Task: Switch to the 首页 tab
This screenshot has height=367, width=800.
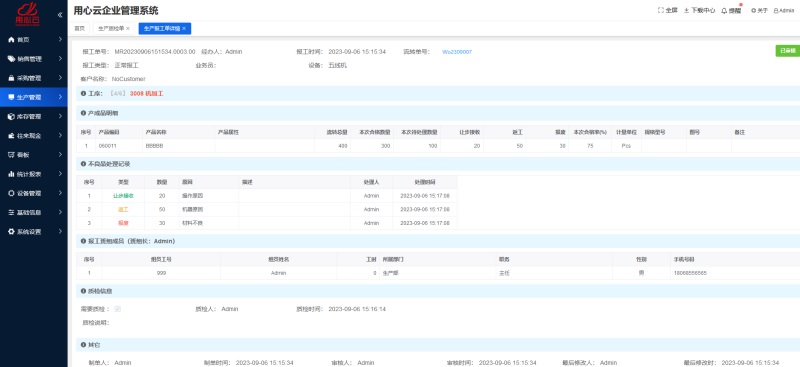Action: coord(80,29)
